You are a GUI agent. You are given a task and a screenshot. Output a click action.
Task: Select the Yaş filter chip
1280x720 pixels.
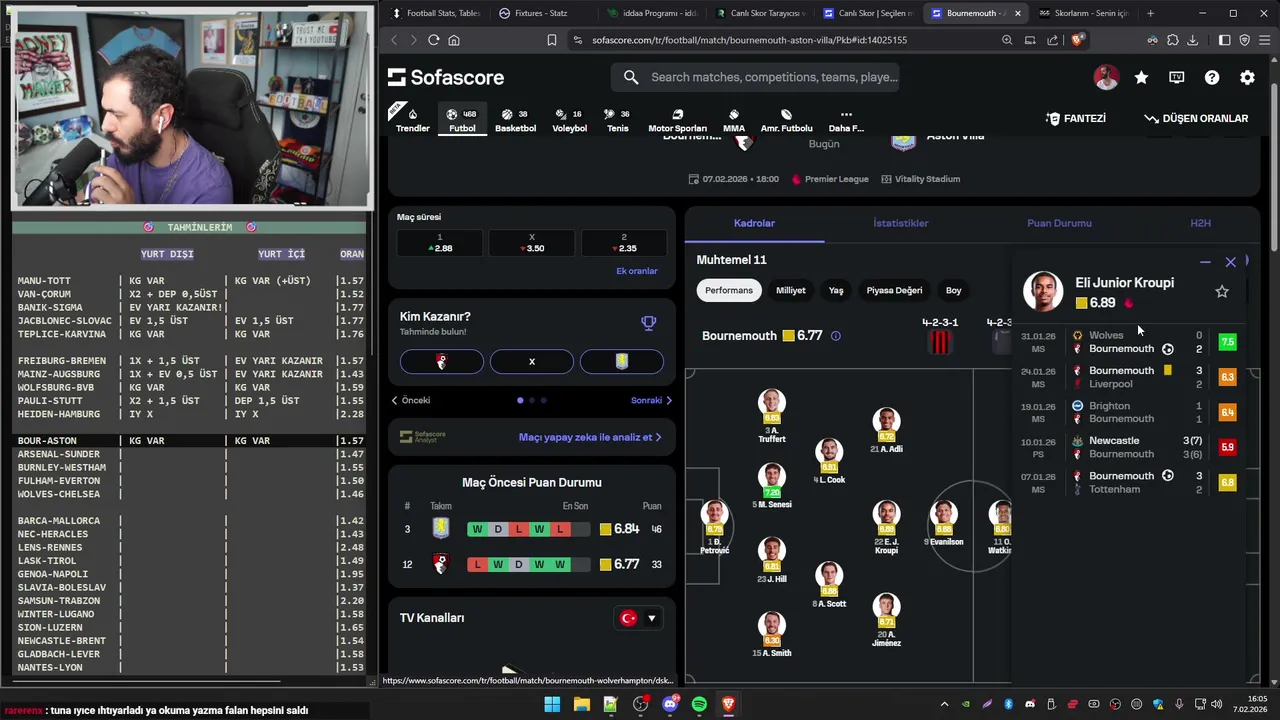click(836, 290)
